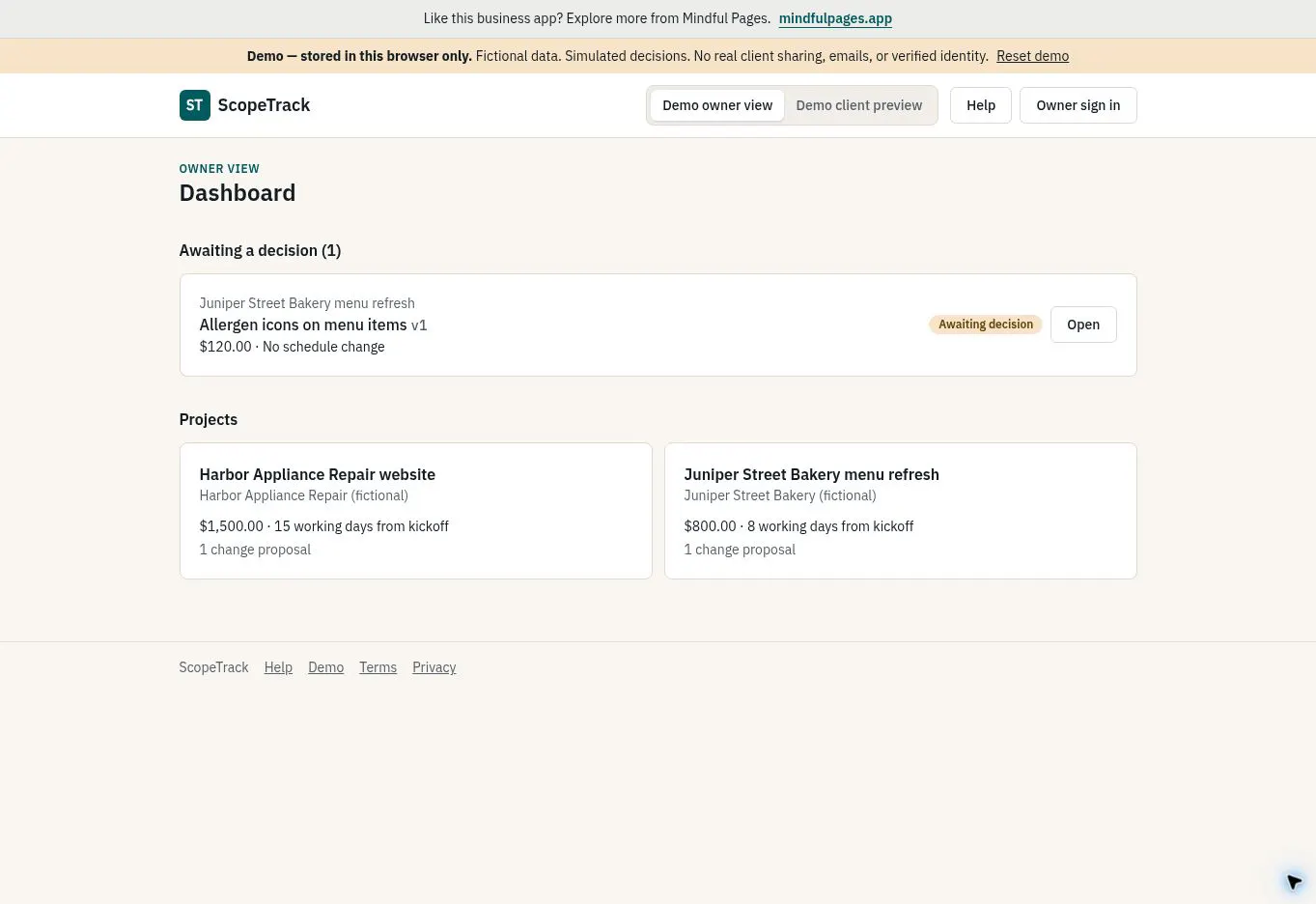
Task: Open Help link in footer
Action: tap(278, 667)
